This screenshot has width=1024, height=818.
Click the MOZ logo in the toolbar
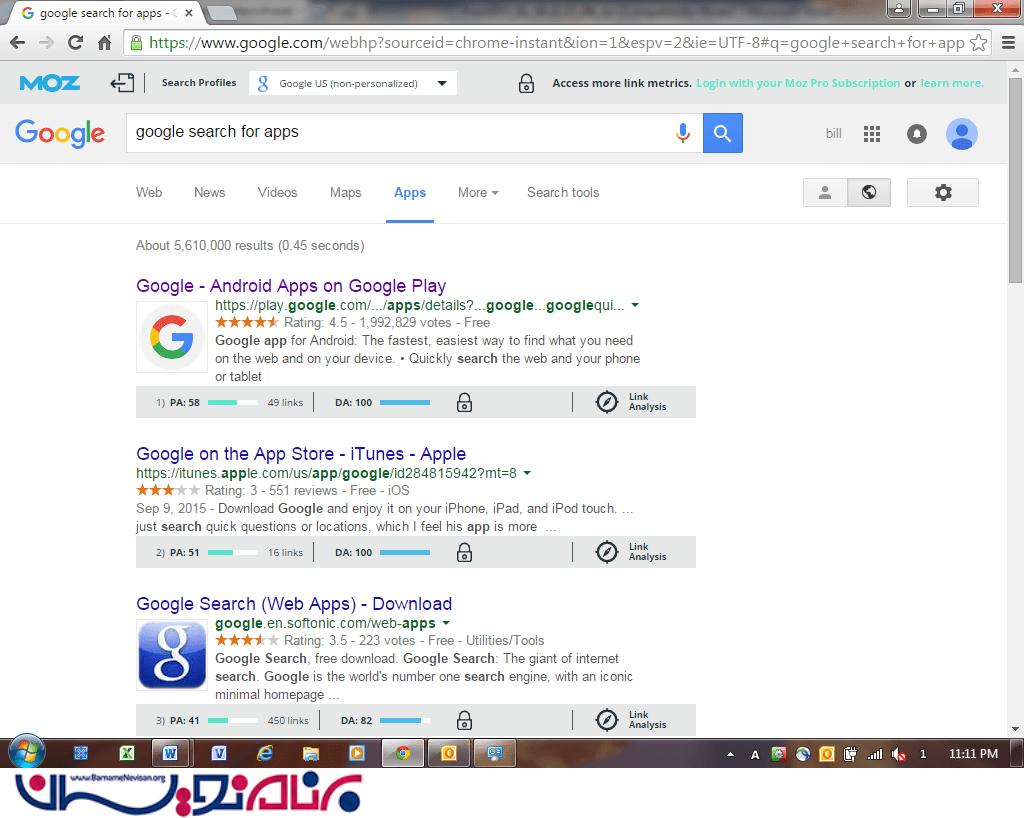coord(50,83)
